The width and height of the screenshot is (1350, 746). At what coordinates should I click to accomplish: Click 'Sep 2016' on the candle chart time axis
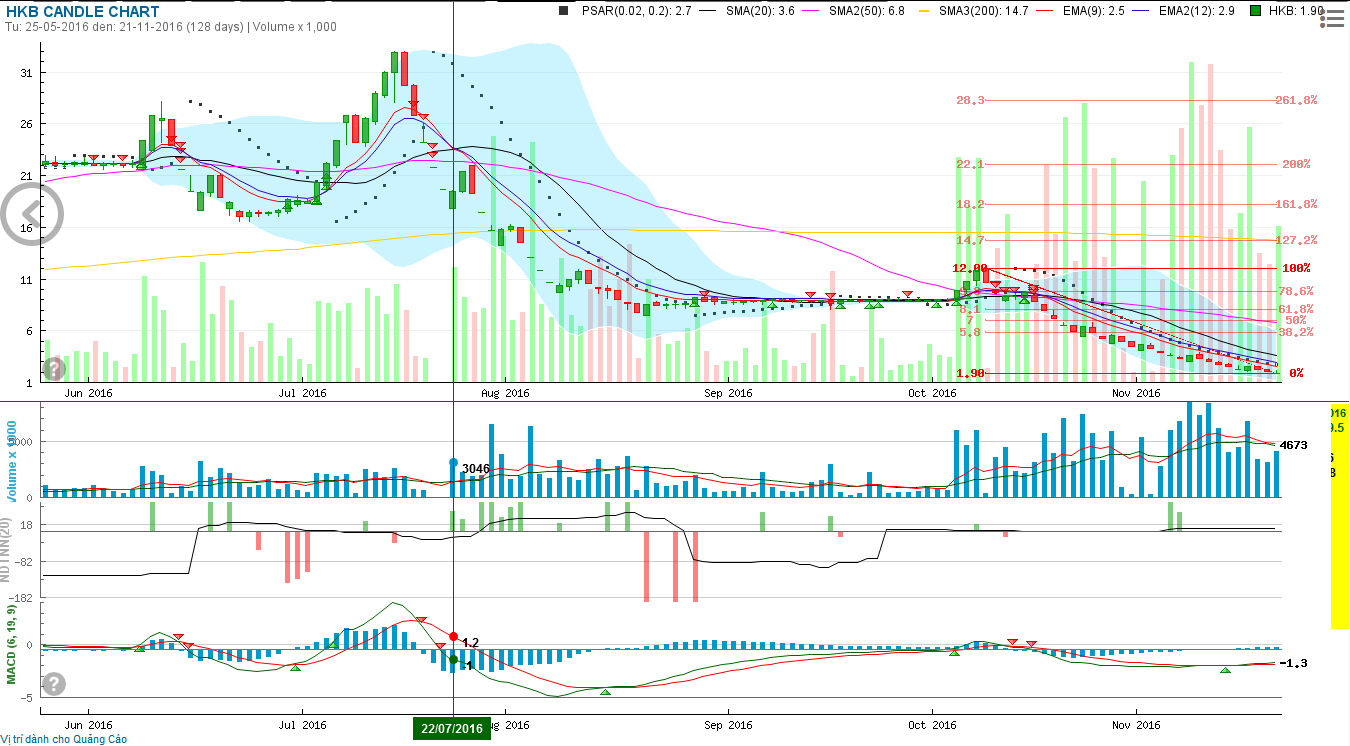click(x=728, y=393)
